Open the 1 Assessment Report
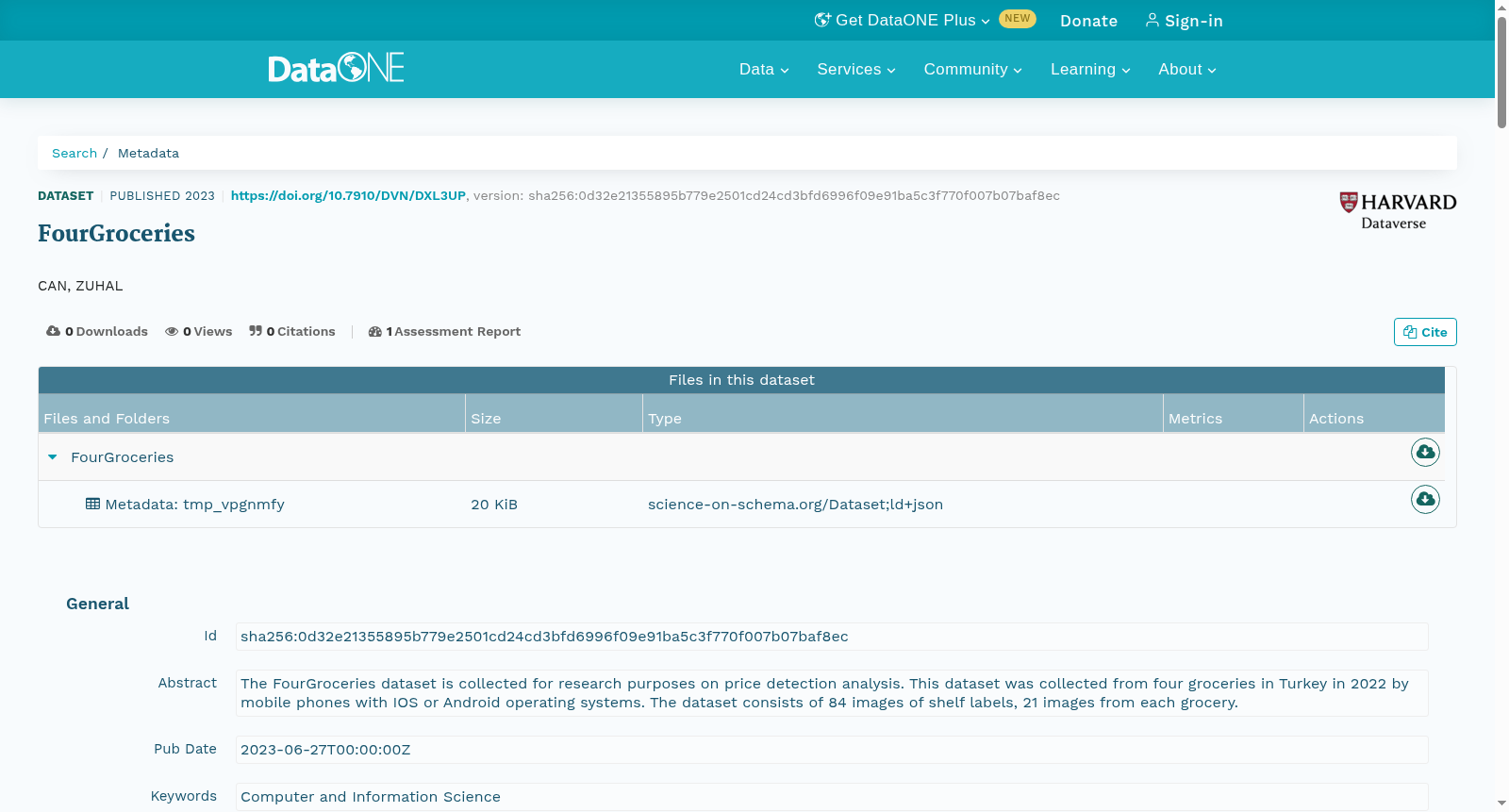This screenshot has height=812, width=1509. click(x=444, y=331)
